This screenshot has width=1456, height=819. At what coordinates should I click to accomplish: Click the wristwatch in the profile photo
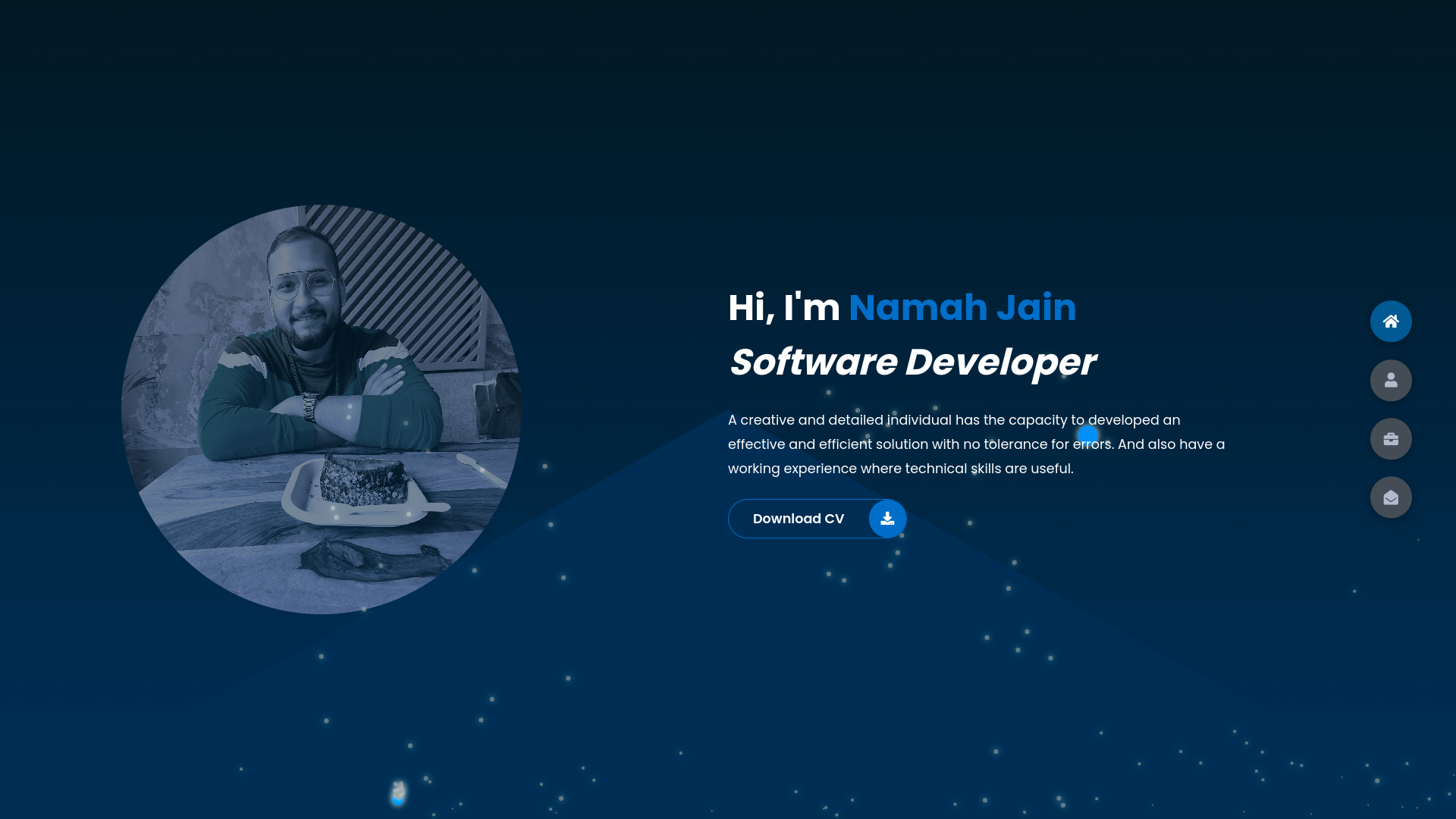tap(309, 408)
